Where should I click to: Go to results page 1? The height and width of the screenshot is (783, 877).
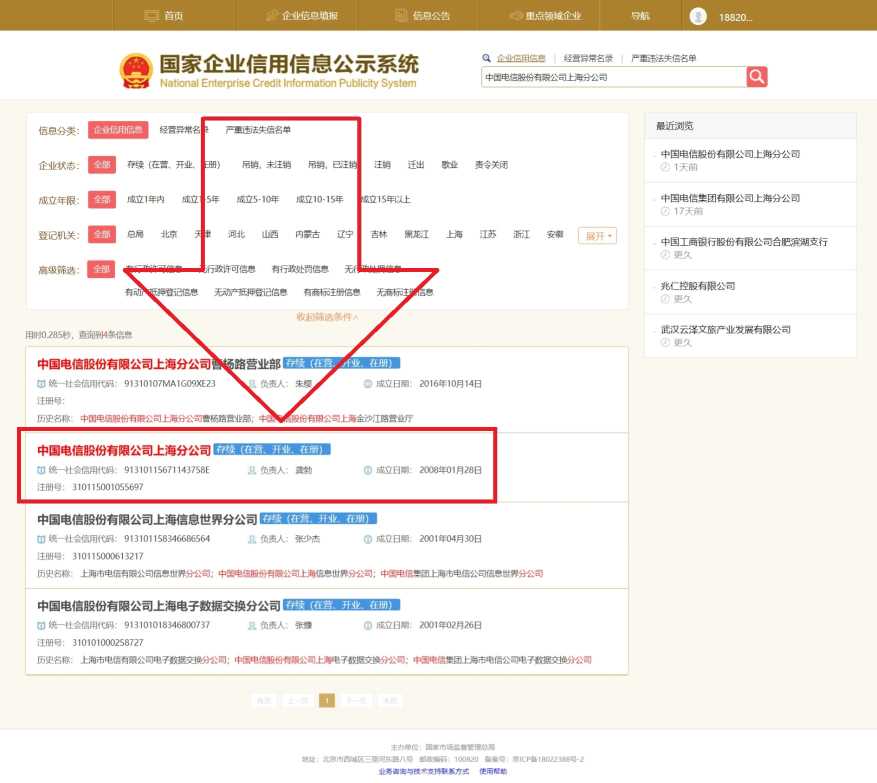(x=327, y=700)
